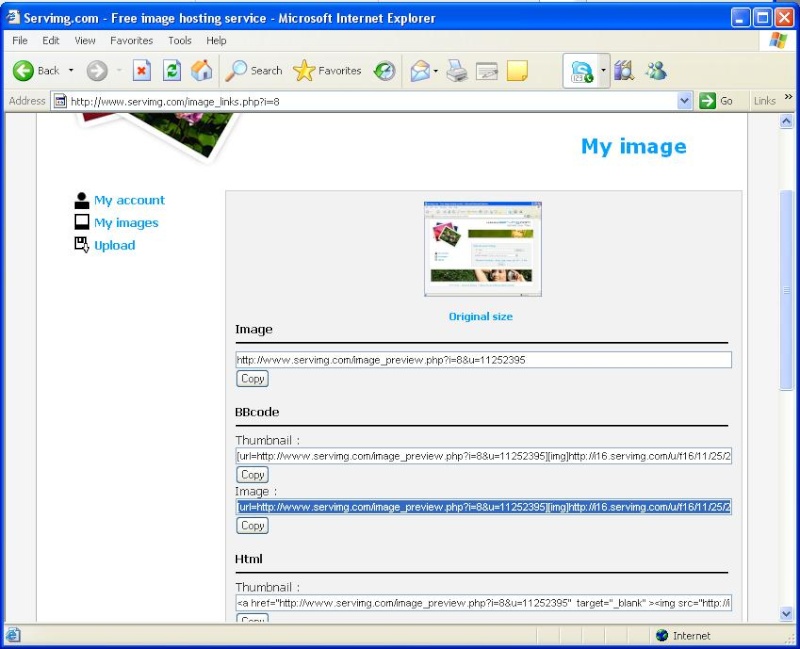Print the page with printer icon
800x649 pixels.
457,70
